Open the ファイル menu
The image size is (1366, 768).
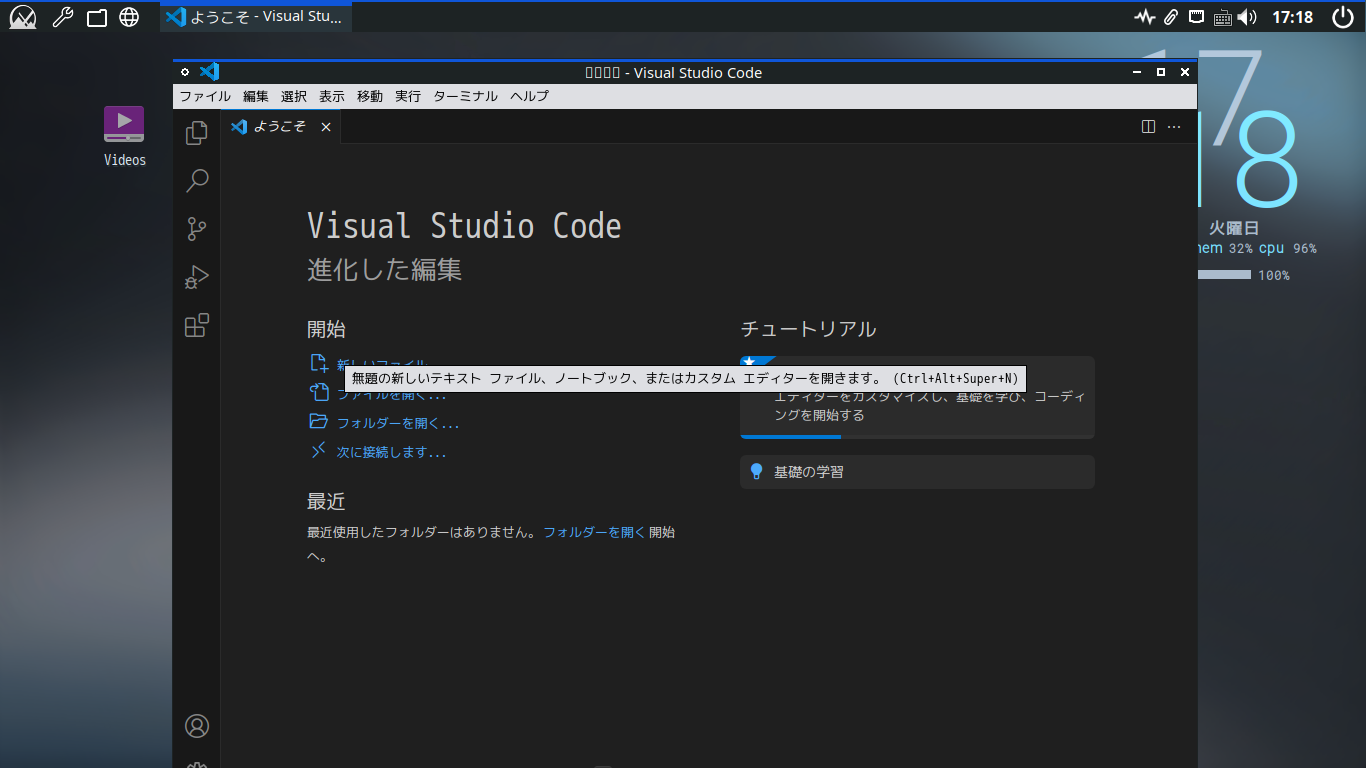(205, 96)
